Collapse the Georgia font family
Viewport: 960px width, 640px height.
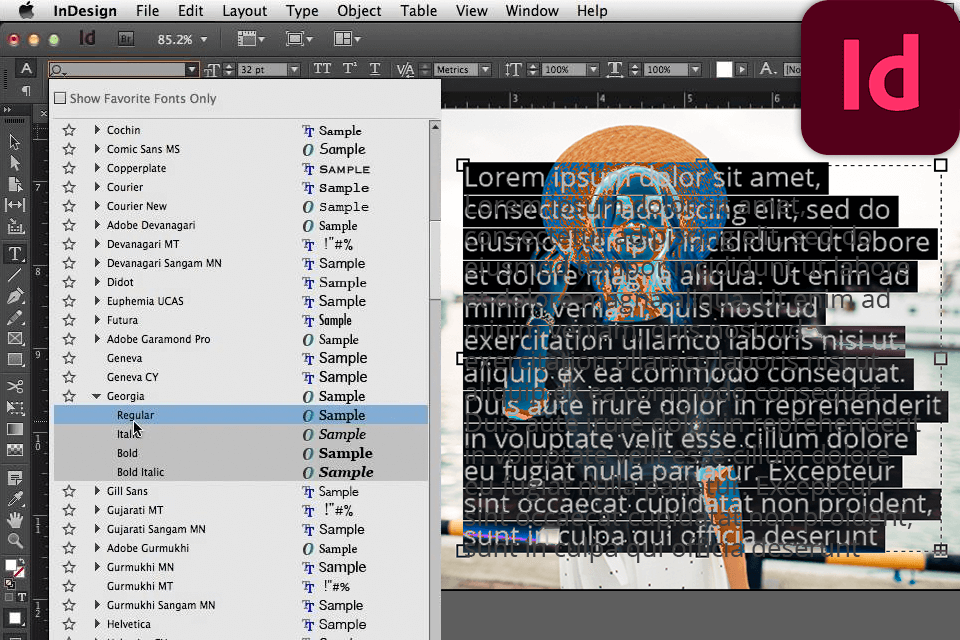pos(97,396)
